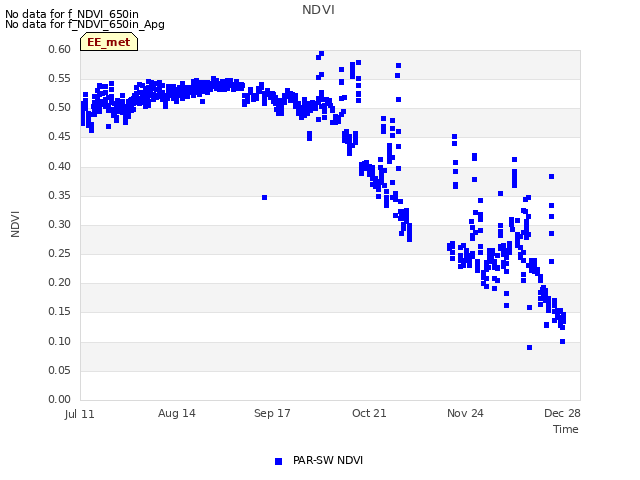Click the 0.55 y-axis tick label
Image resolution: width=640 pixels, height=480 pixels.
coord(60,78)
